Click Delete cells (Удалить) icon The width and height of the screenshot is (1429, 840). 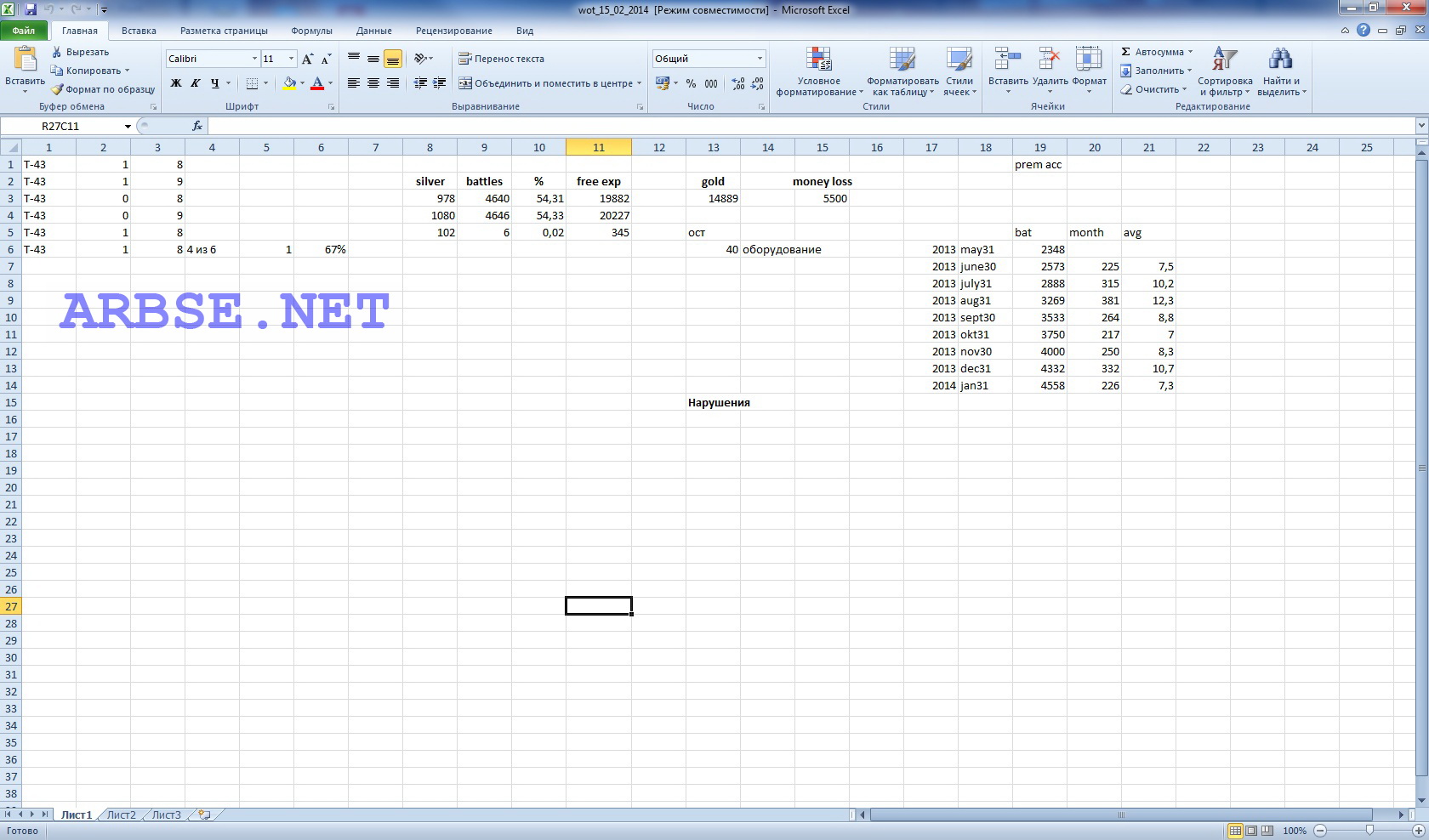coord(1050,59)
